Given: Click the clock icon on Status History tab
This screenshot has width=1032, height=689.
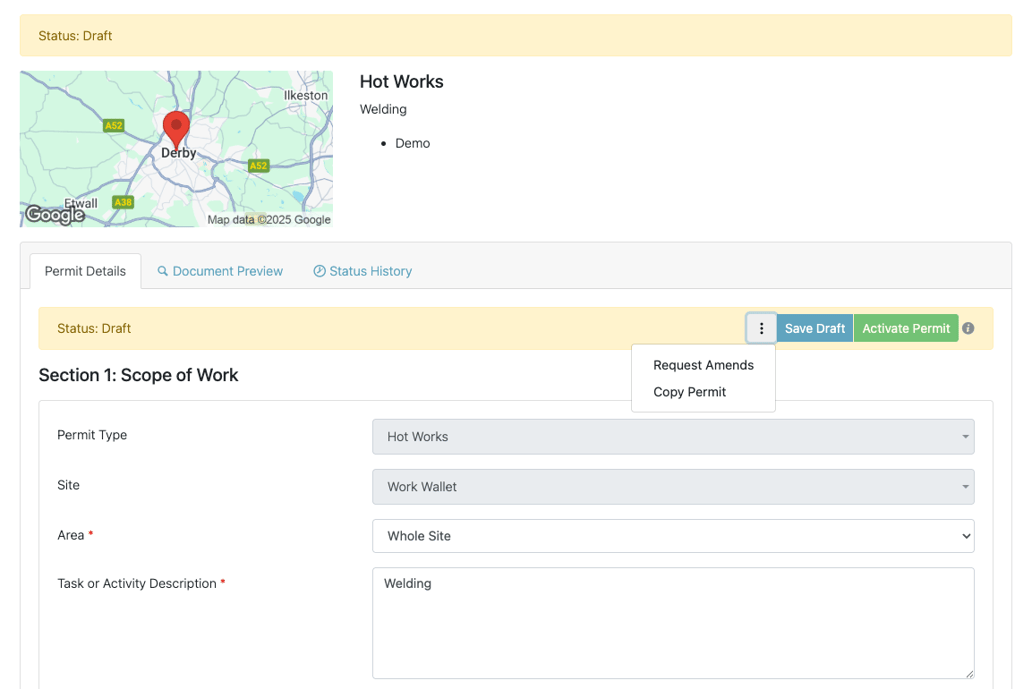Looking at the screenshot, I should (x=319, y=271).
